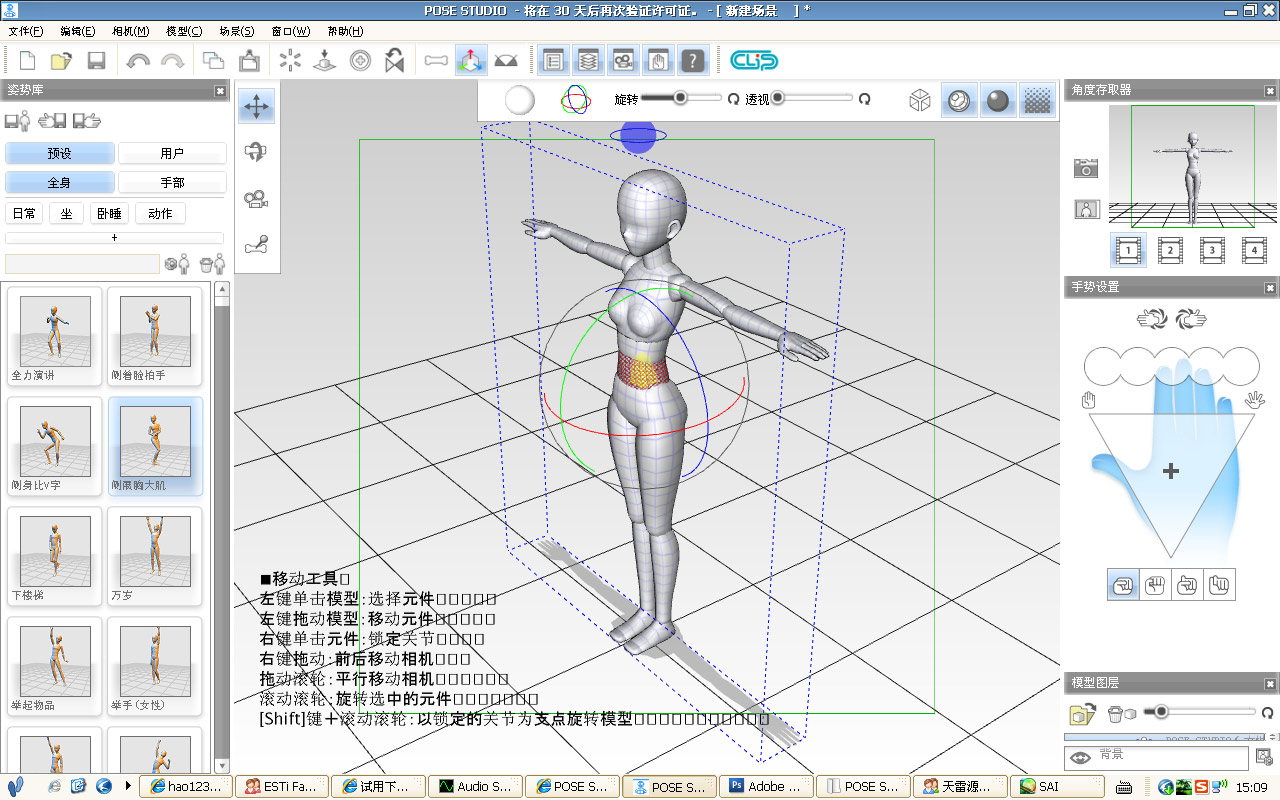Activate the camera tool in the viewport sidebar
1280x800 pixels.
tap(257, 197)
